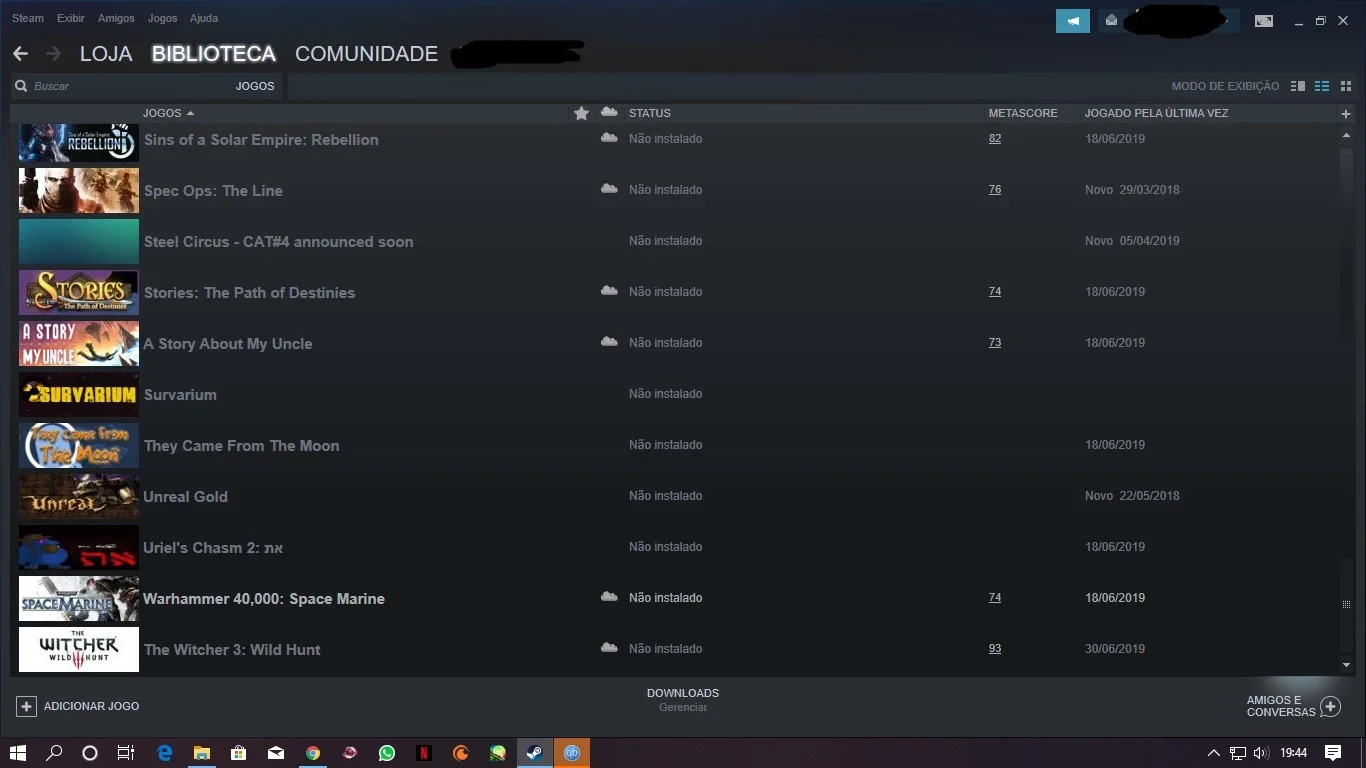
Task: Click cloud icon for Sins of a Solar Empire
Action: 609,138
